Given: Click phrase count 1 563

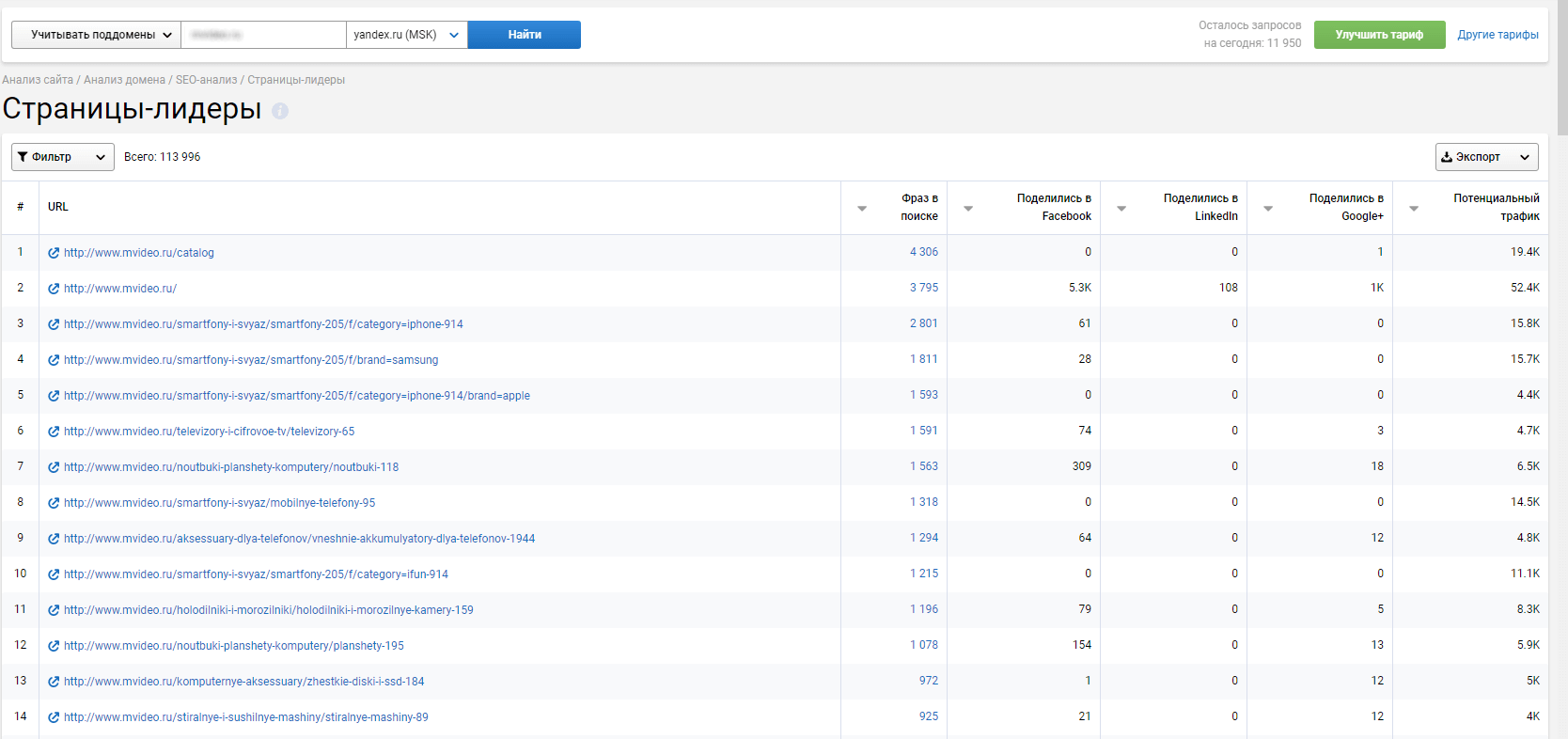Looking at the screenshot, I should pyautogui.click(x=924, y=466).
